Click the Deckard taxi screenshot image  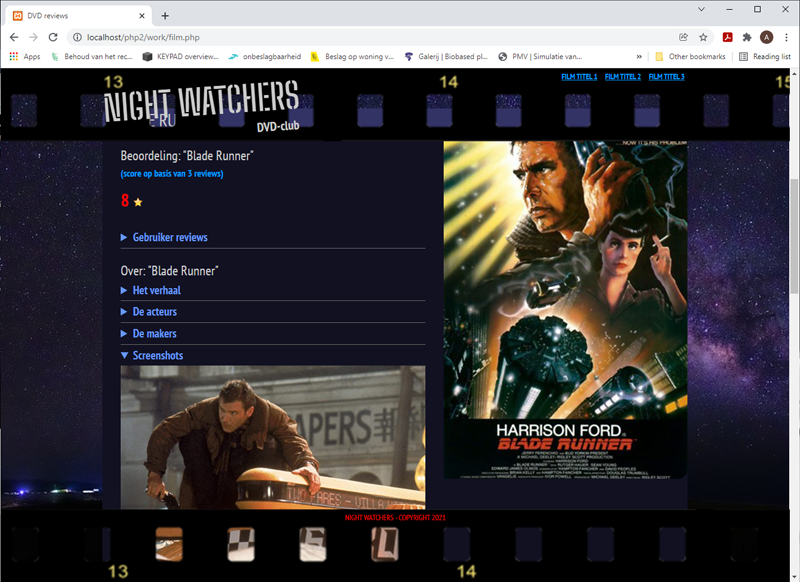(x=273, y=438)
